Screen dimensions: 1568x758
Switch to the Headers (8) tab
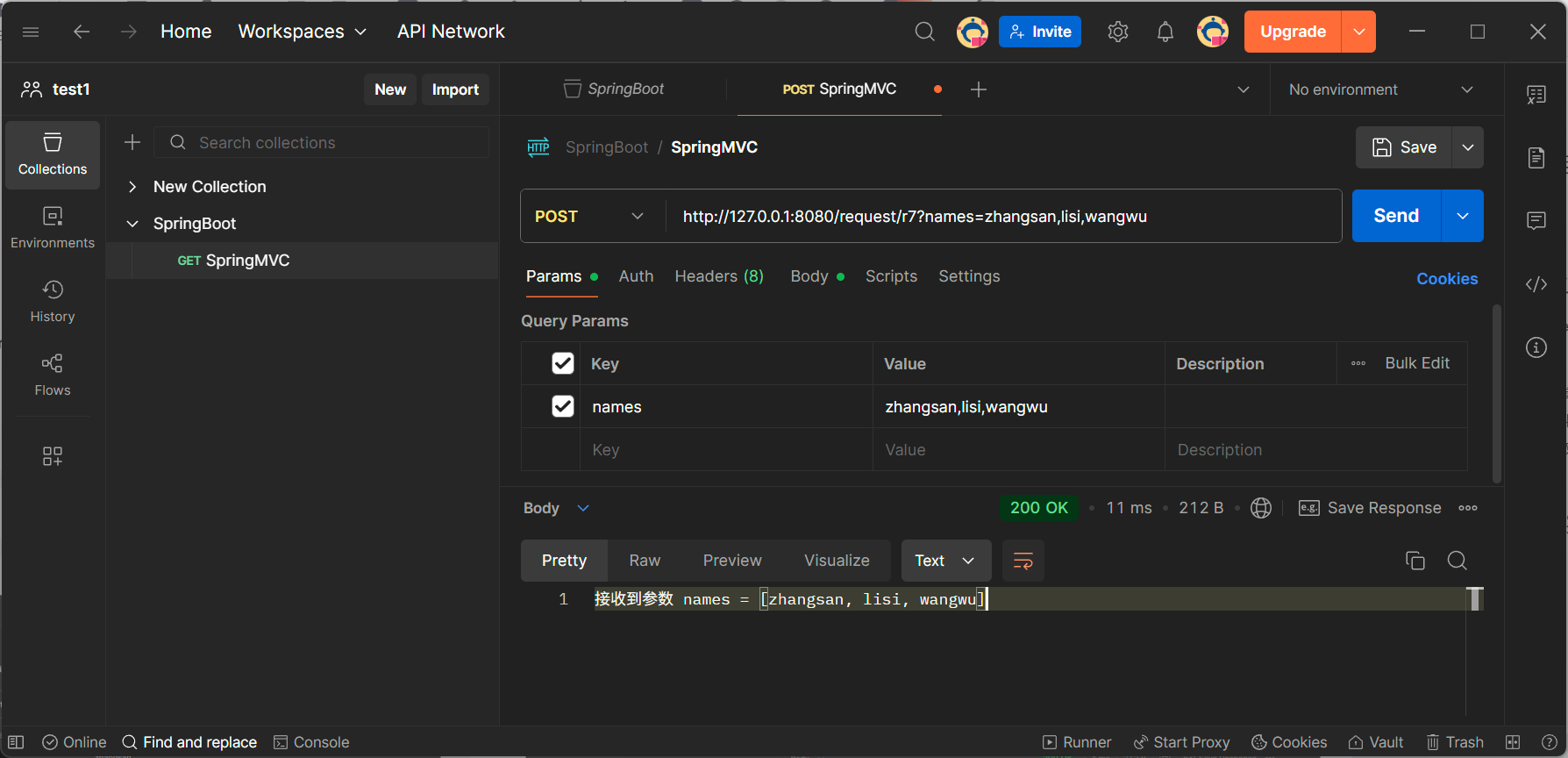[719, 276]
